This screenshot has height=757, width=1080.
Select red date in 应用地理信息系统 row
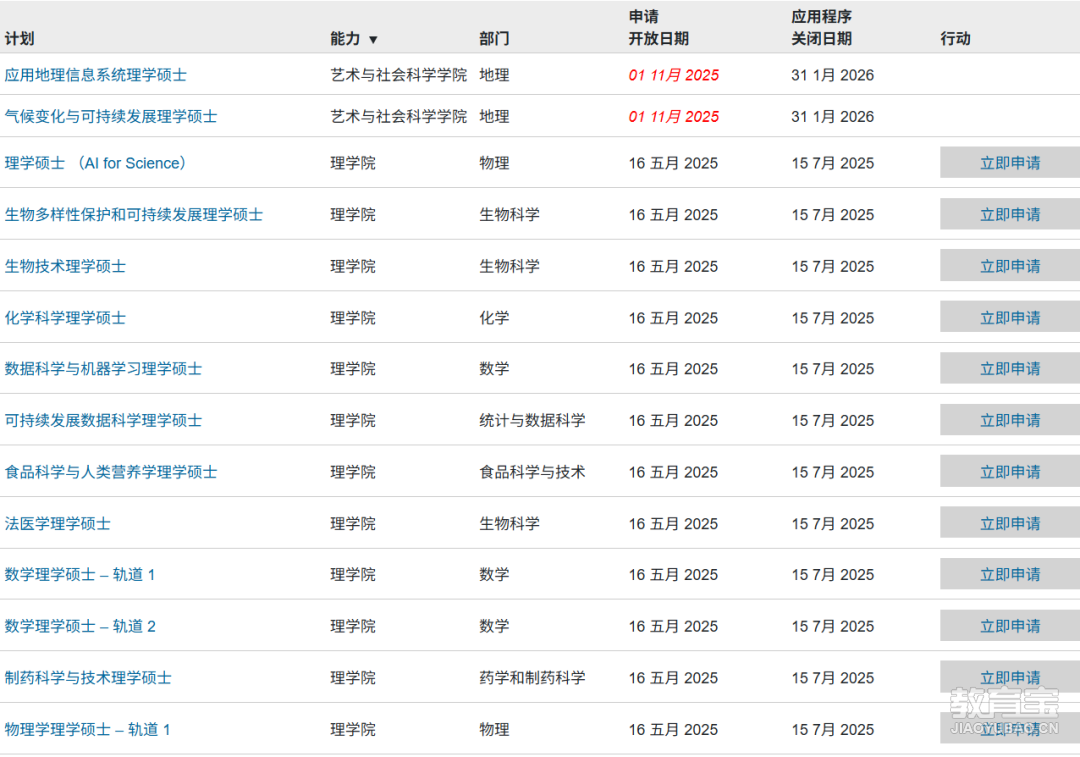(674, 75)
